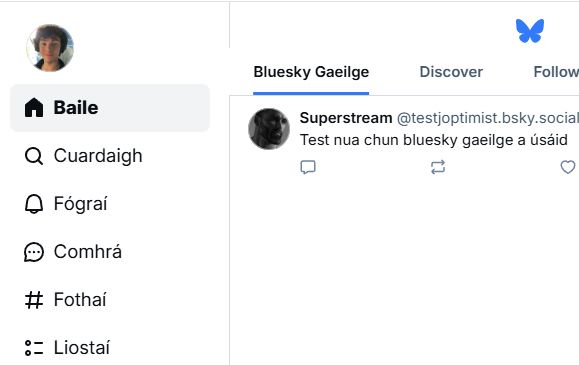The height and width of the screenshot is (365, 579).
Task: Click the Fothaí hashtag icon
Action: [34, 300]
